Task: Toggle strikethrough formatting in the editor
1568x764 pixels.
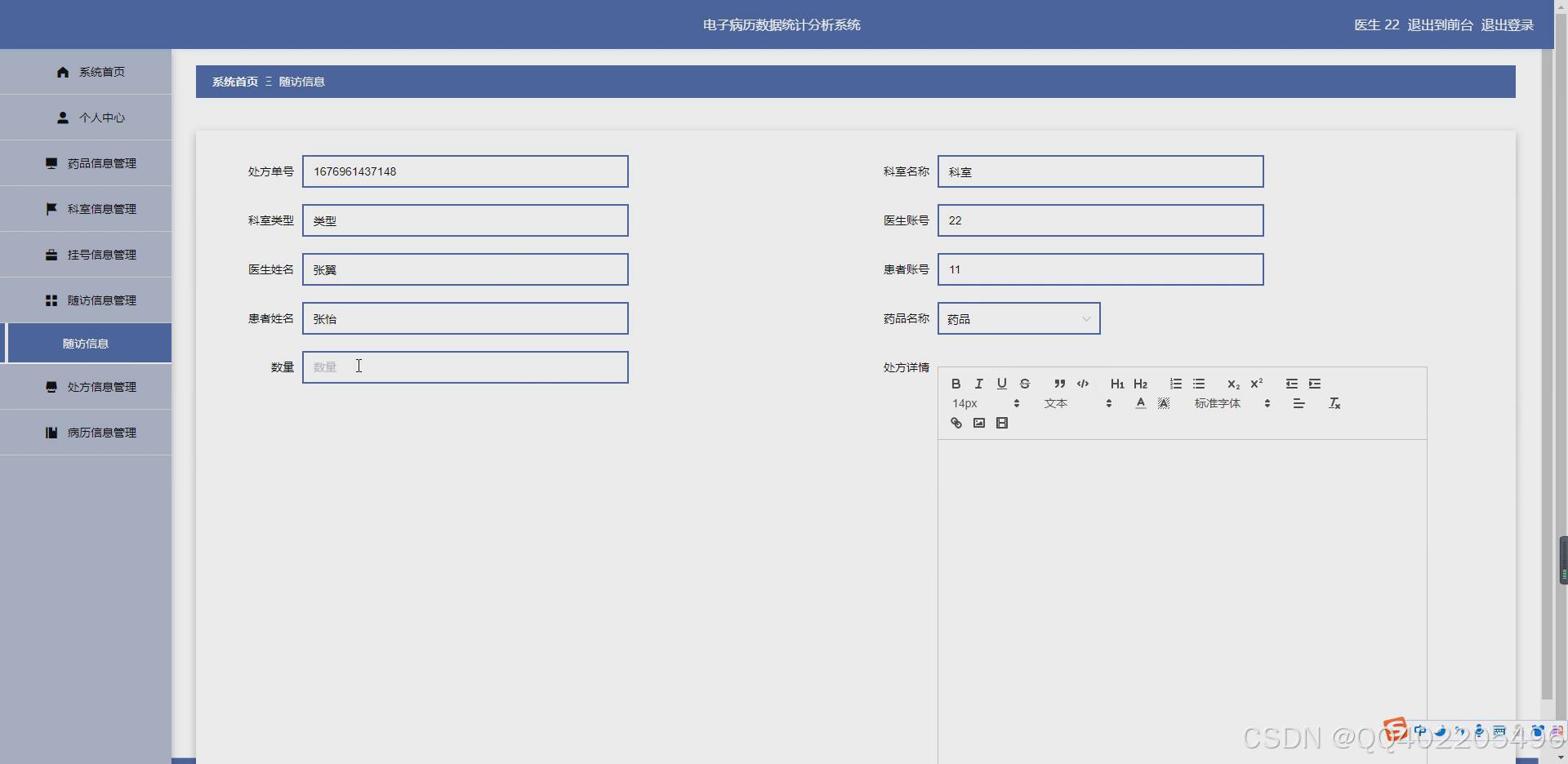Action: [x=1024, y=384]
